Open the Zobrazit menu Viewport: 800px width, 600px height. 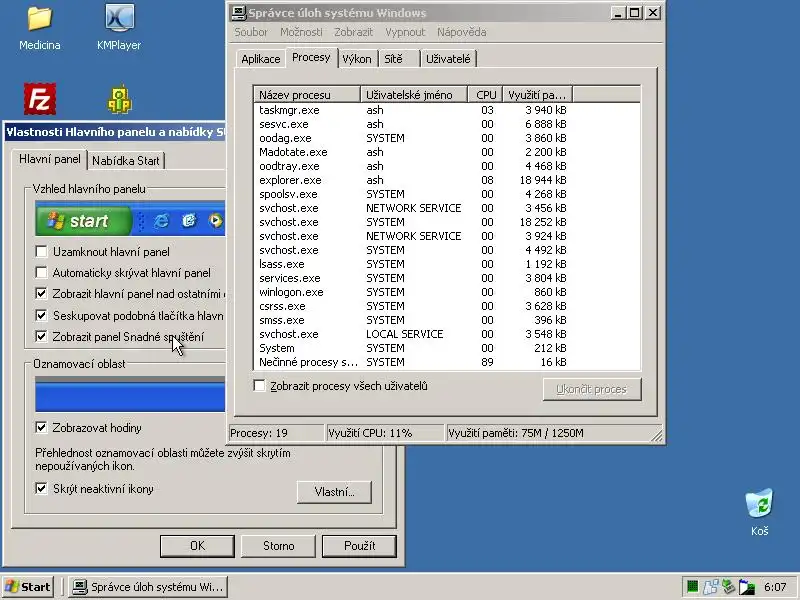pyautogui.click(x=353, y=32)
